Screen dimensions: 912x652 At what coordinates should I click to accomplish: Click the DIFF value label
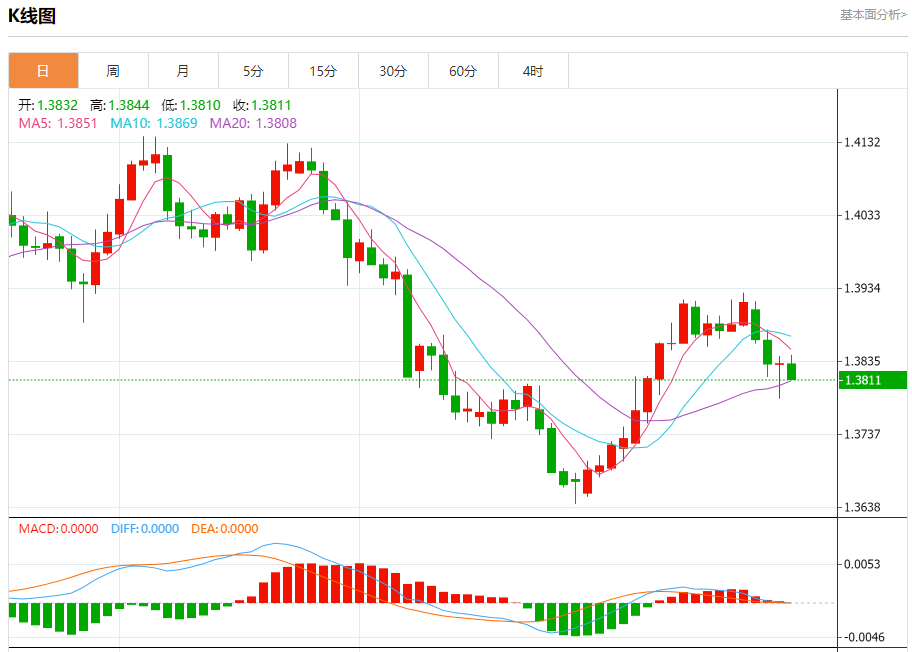[x=142, y=529]
